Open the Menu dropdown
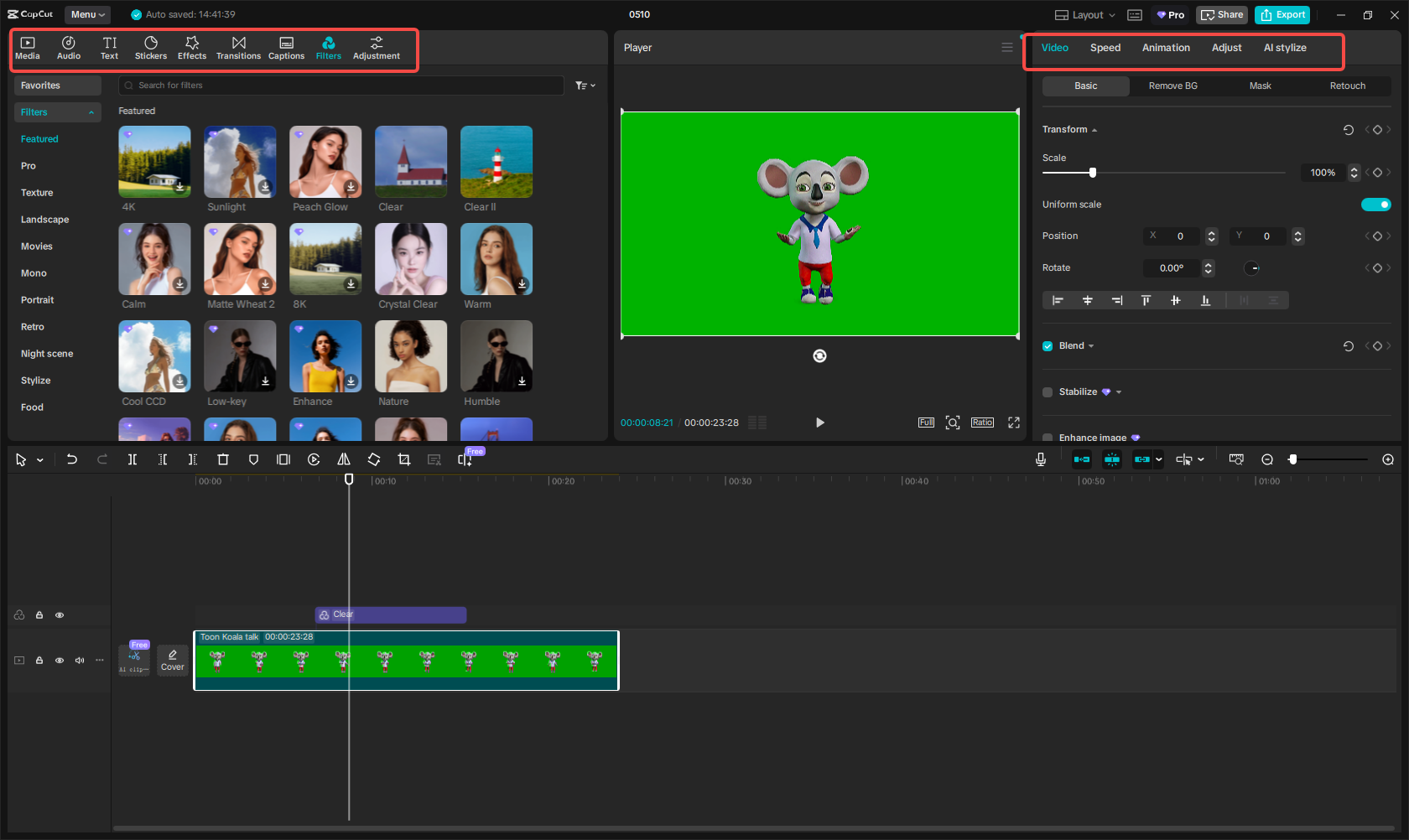 (86, 14)
